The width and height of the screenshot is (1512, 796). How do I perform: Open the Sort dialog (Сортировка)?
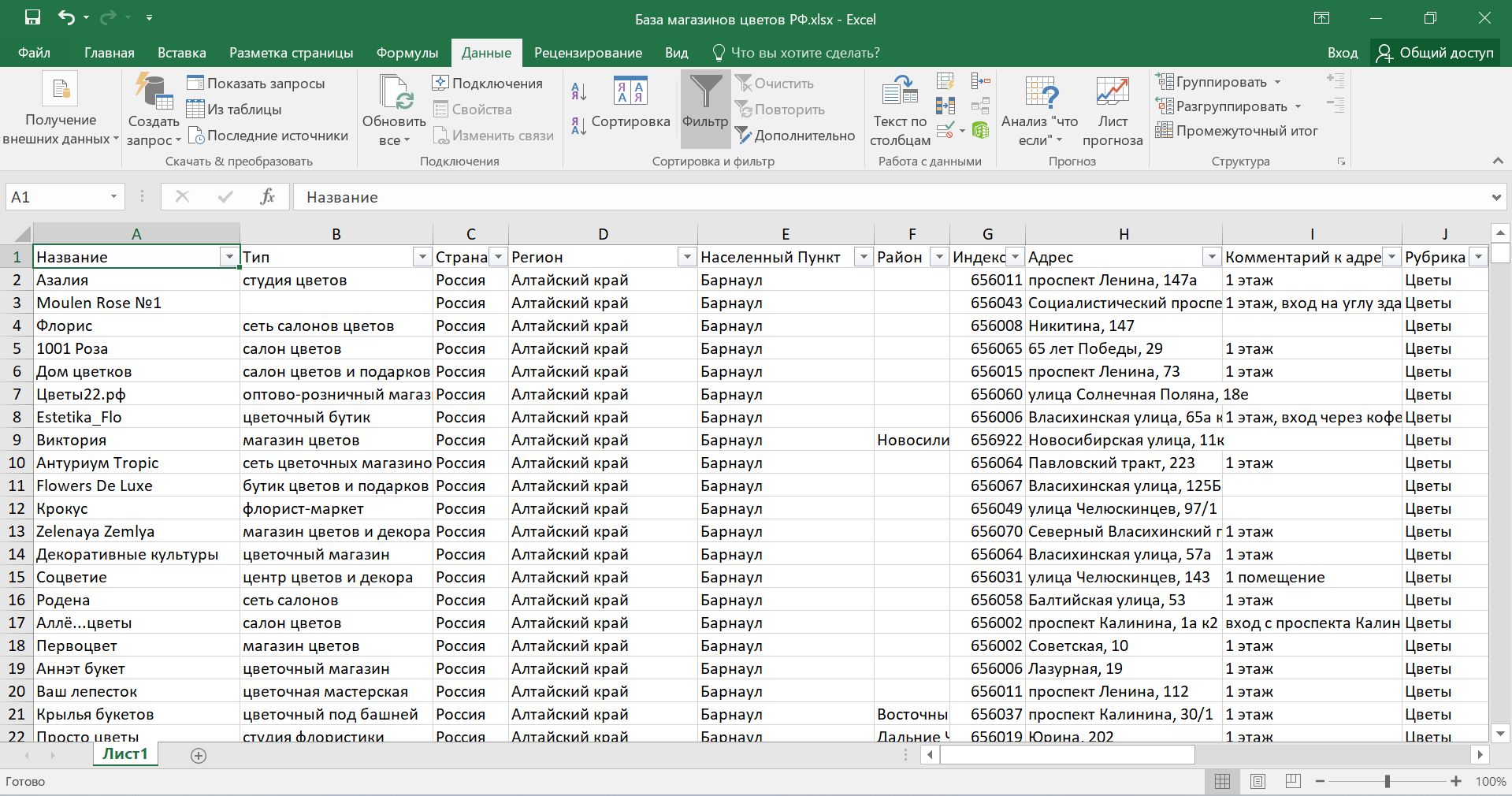point(630,102)
